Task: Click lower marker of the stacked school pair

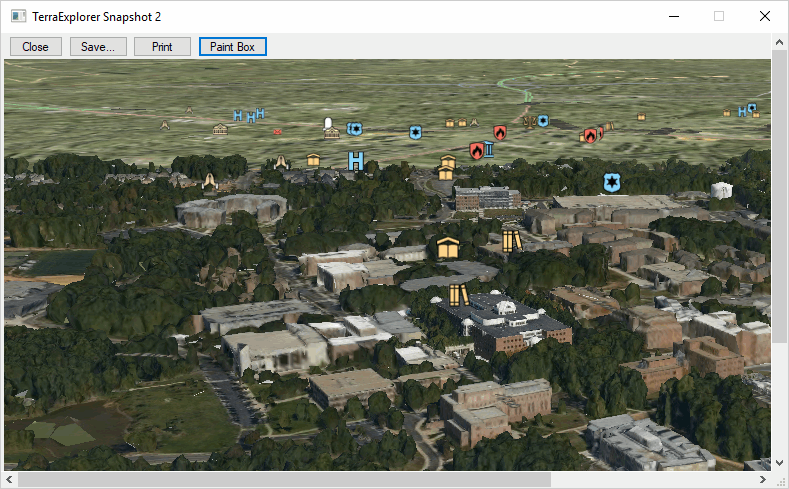Action: click(445, 174)
